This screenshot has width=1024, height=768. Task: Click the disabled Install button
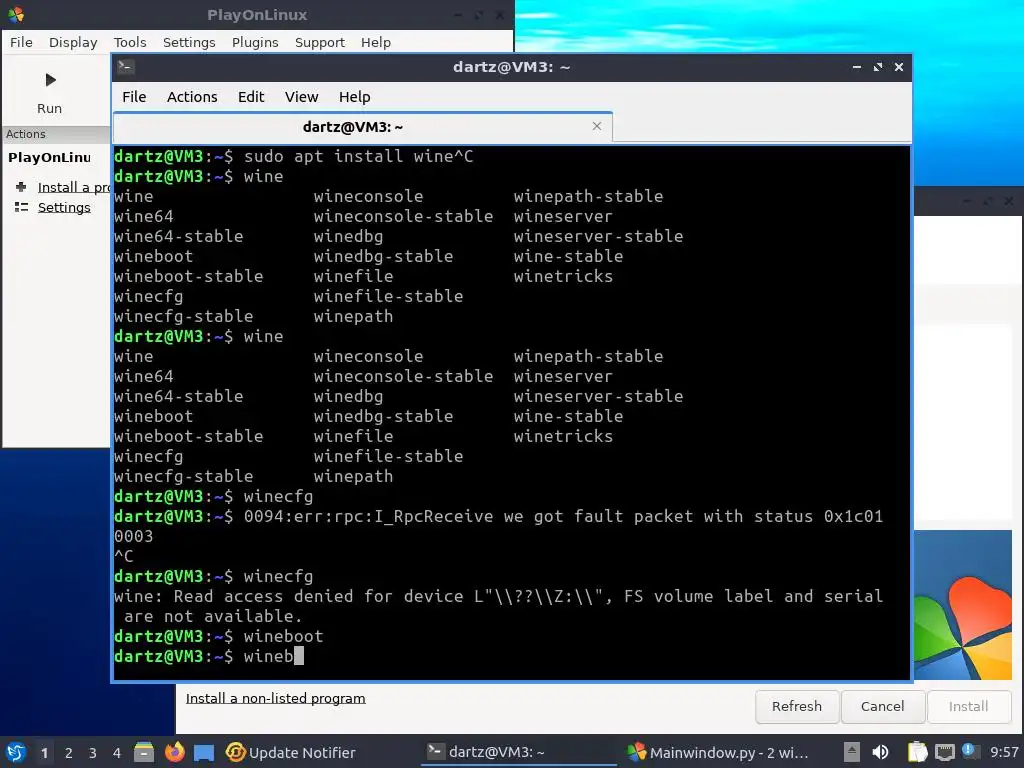pos(968,706)
